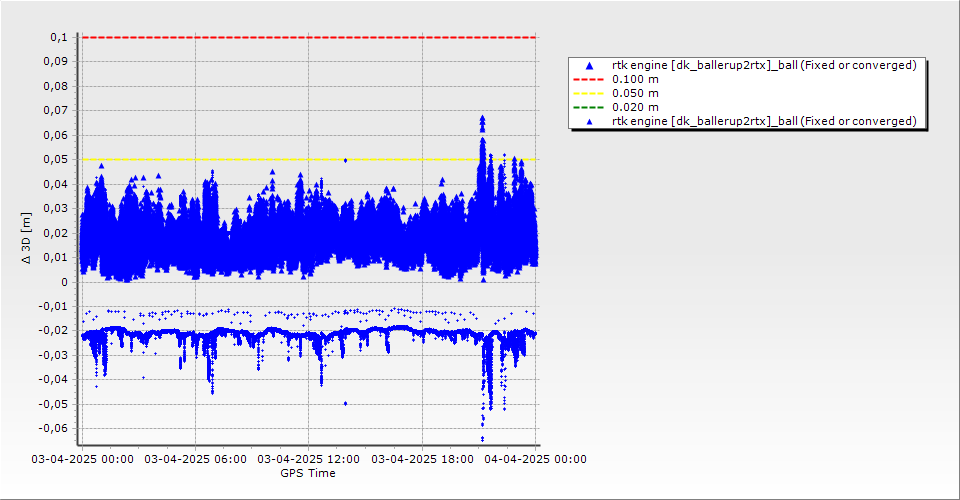Click the '0,09' y-axis tick label

[x=56, y=62]
